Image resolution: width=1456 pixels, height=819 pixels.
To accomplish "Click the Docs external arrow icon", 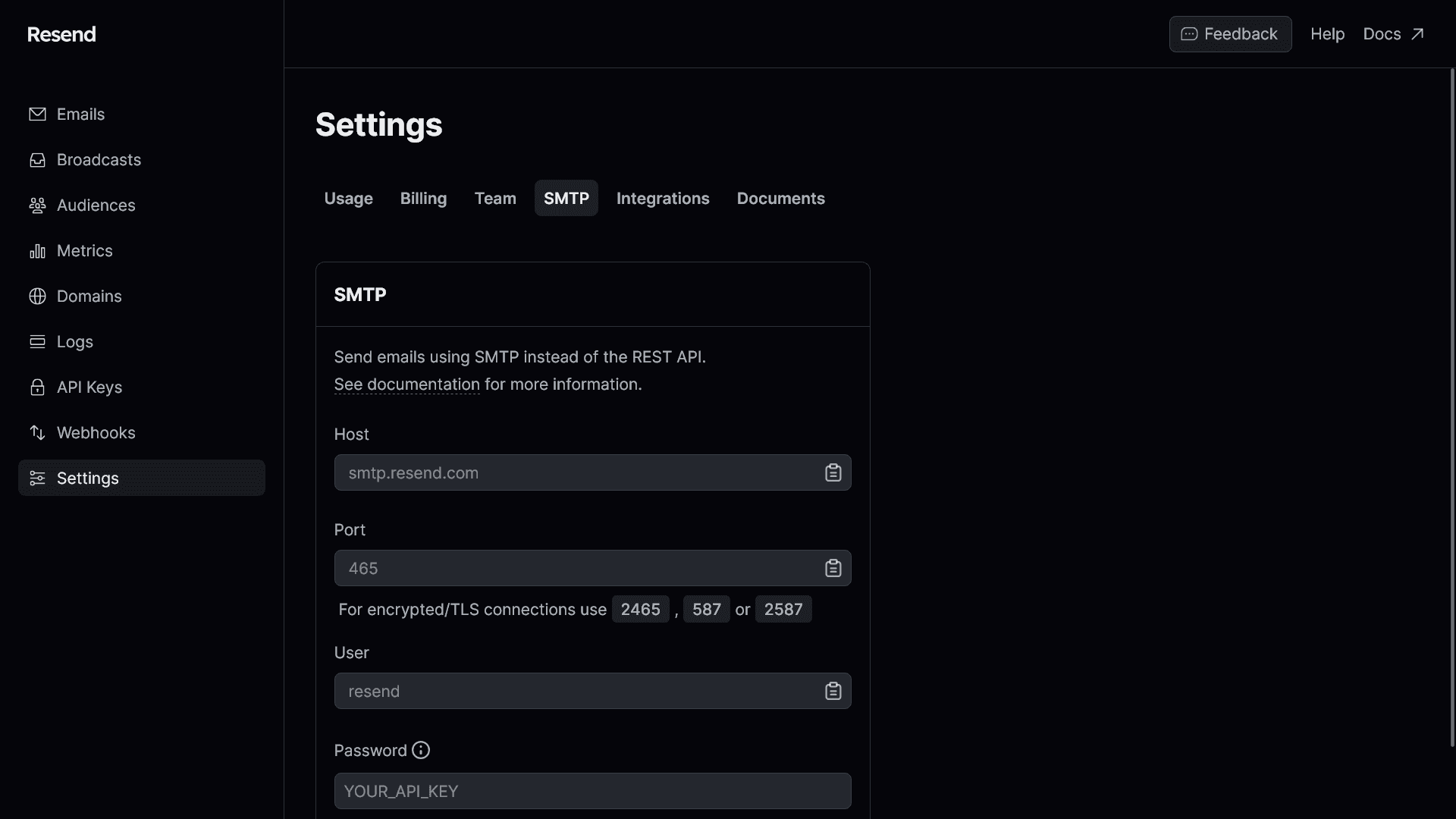I will [1417, 34].
